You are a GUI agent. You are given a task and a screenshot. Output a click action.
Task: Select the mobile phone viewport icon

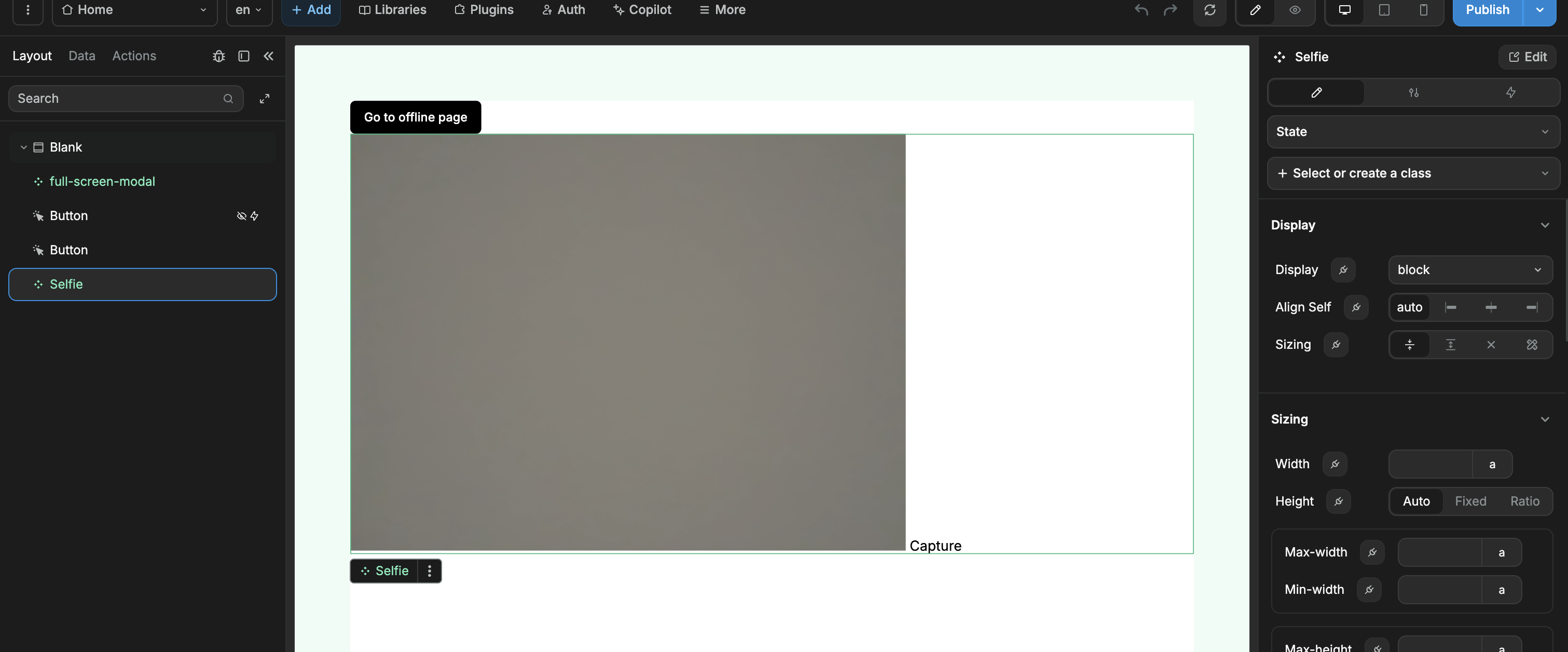tap(1424, 10)
